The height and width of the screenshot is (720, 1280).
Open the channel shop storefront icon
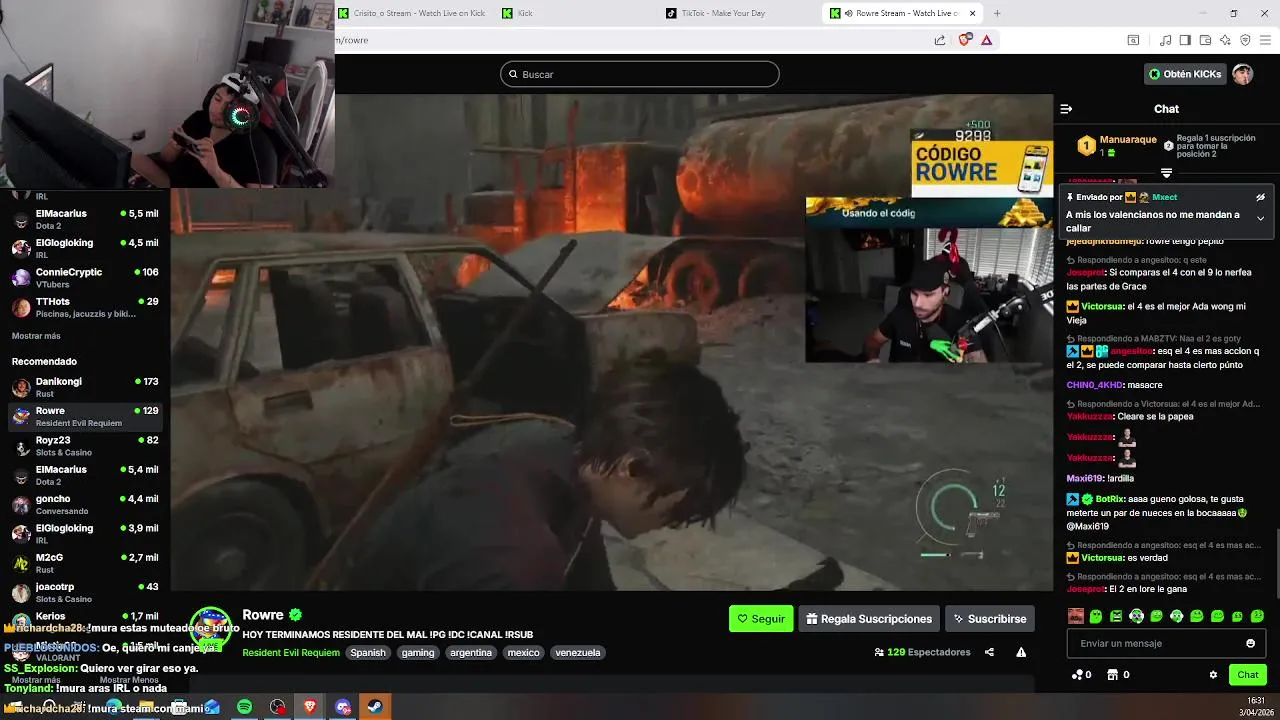tap(1112, 675)
